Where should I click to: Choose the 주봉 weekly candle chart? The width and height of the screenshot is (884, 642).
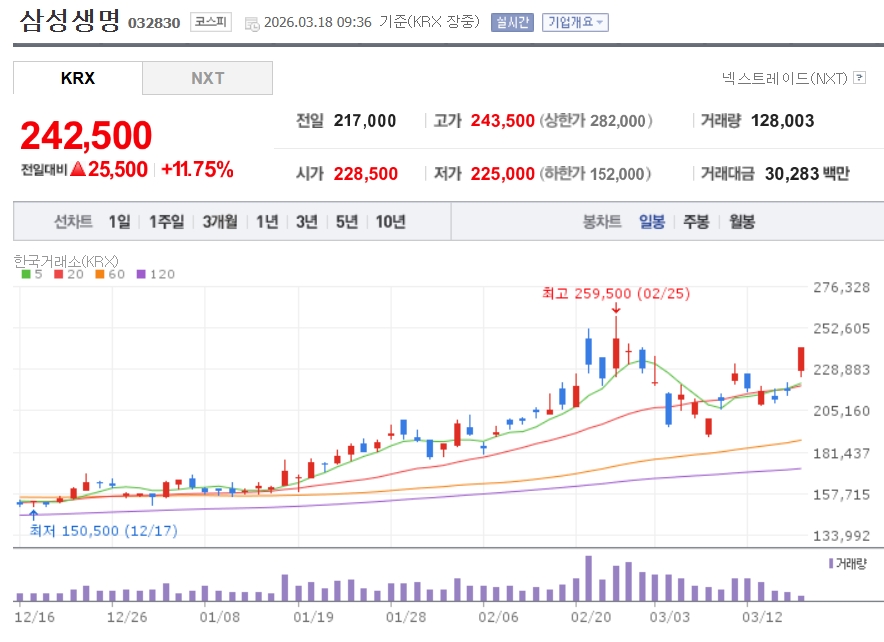(696, 222)
